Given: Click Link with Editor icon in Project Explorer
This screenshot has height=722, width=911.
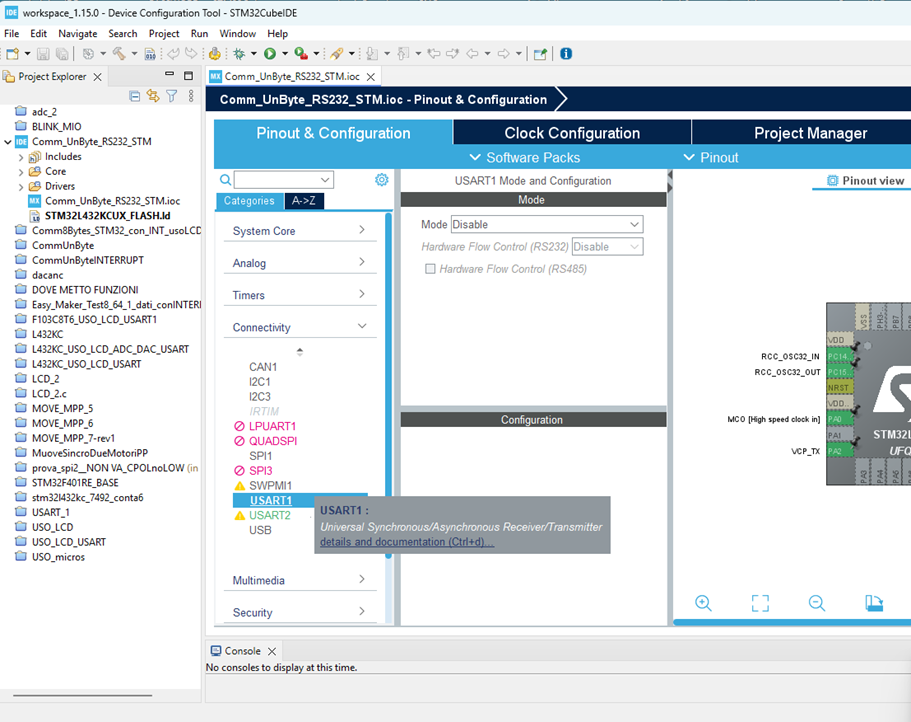Looking at the screenshot, I should click(153, 96).
